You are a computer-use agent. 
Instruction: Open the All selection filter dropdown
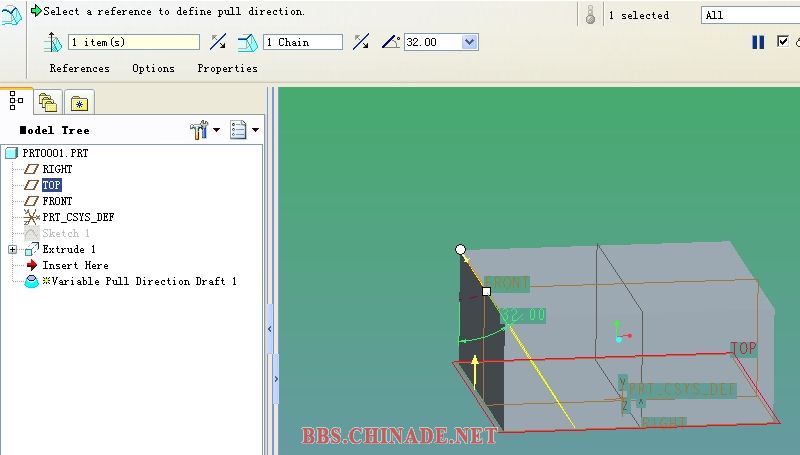[750, 15]
